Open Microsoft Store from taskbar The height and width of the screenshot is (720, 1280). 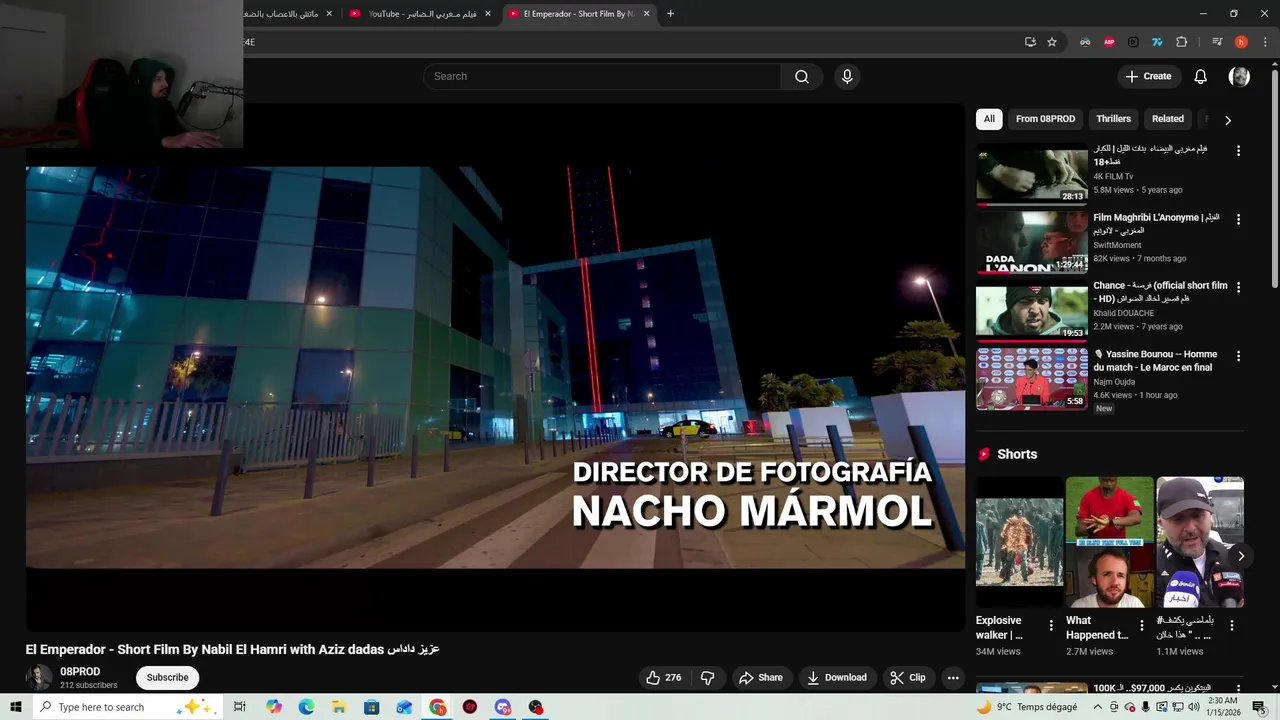[x=372, y=707]
